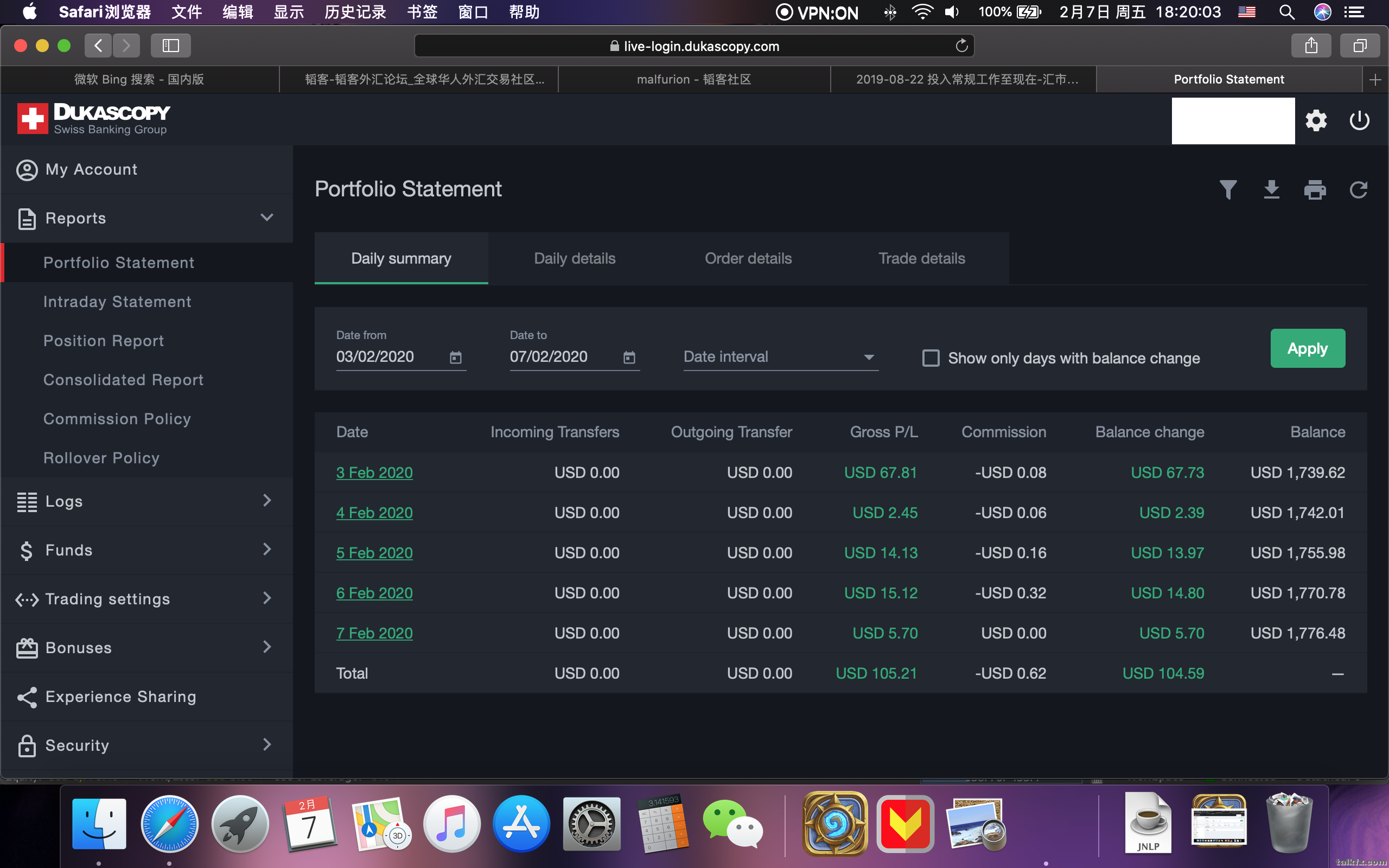
Task: Print the portfolio statement
Action: coord(1315,189)
